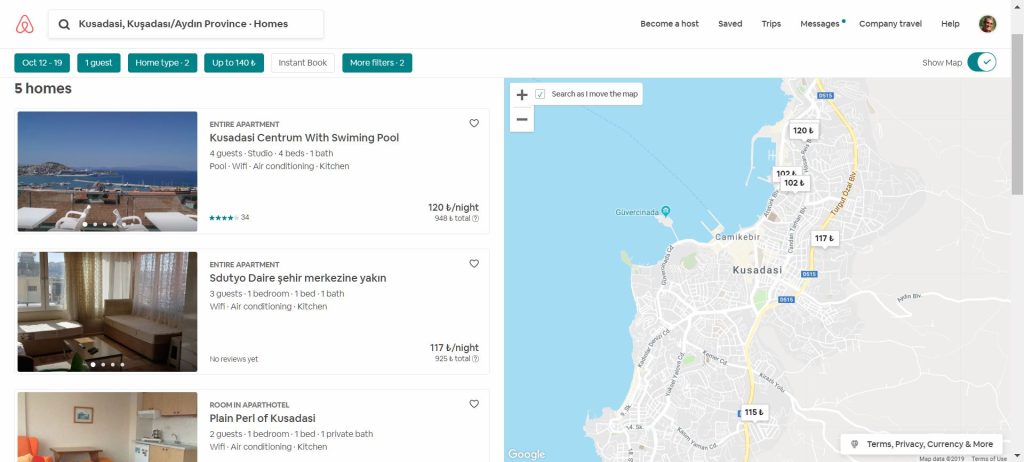This screenshot has height=462, width=1024.
Task: Toggle the Instant Book filter
Action: tap(302, 63)
